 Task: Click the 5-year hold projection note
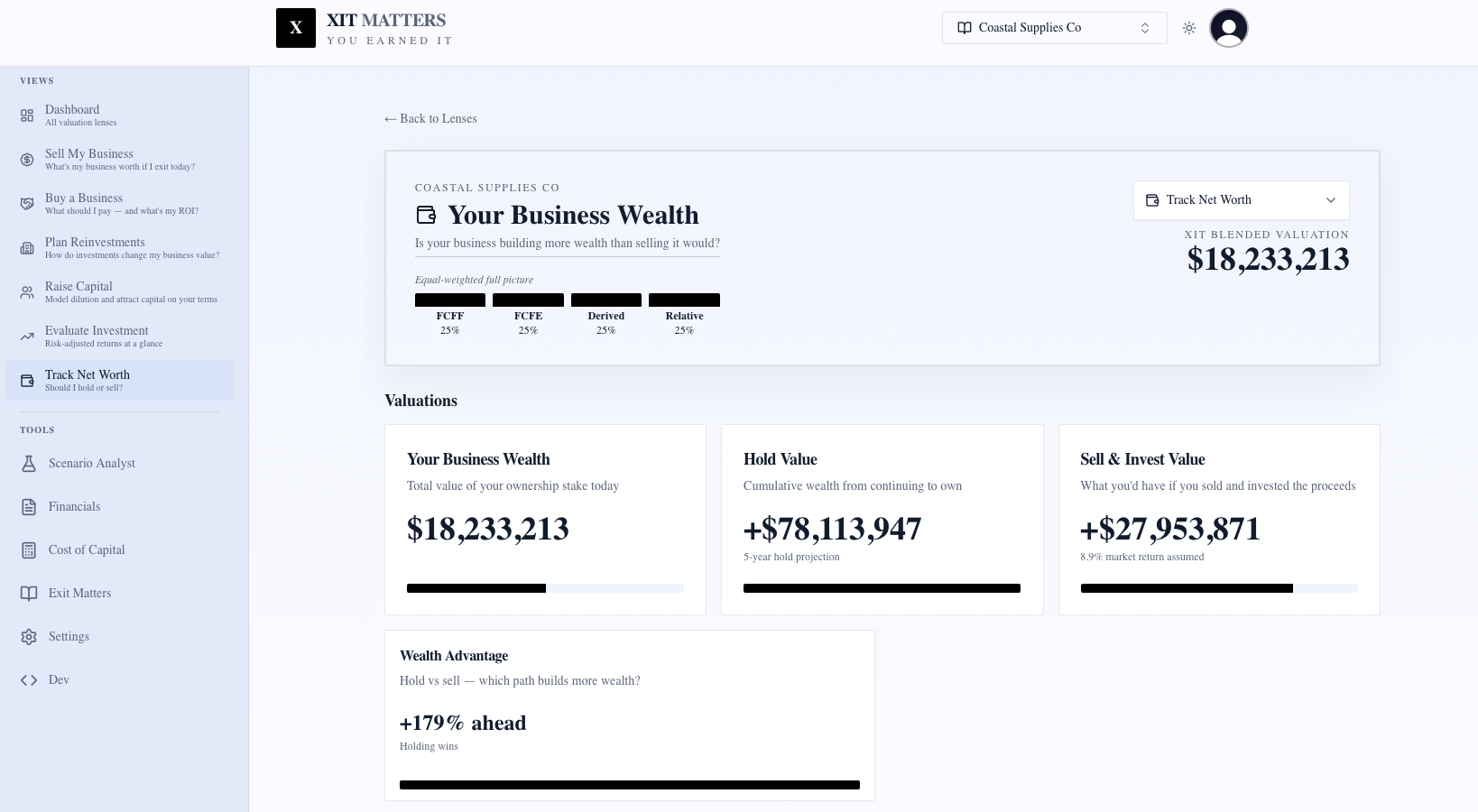coord(791,557)
